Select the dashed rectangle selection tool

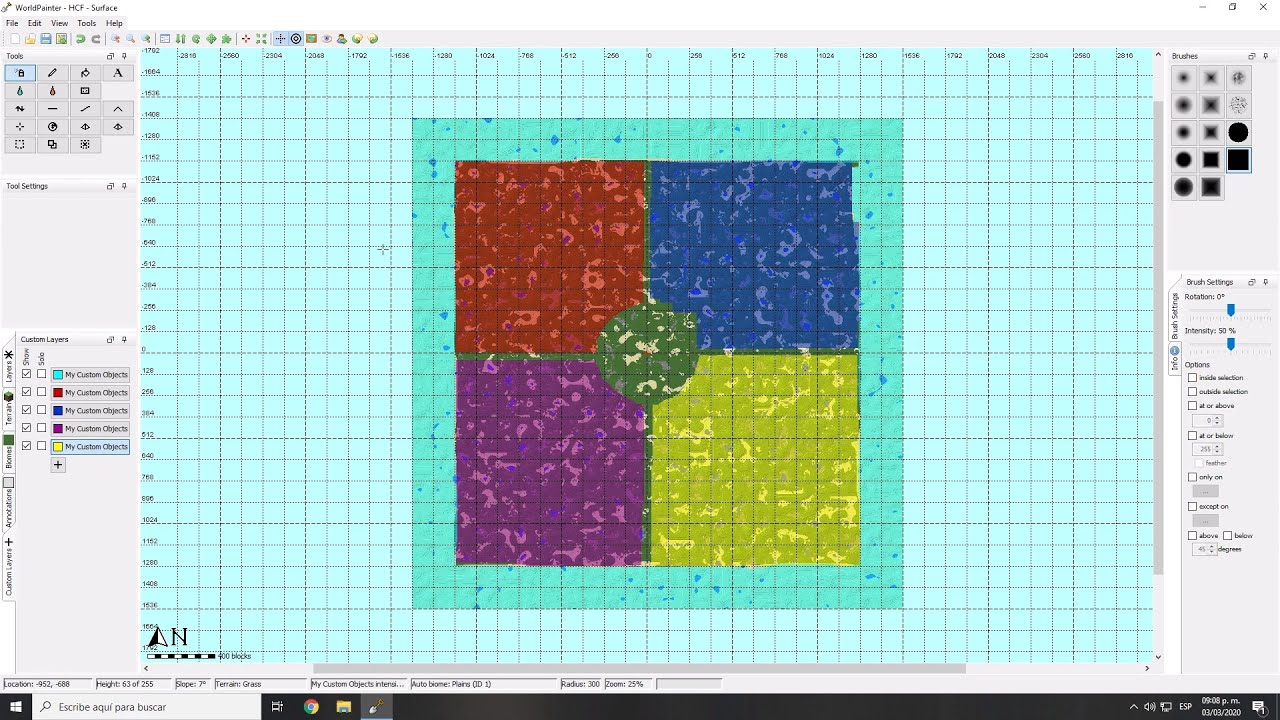pyautogui.click(x=20, y=145)
